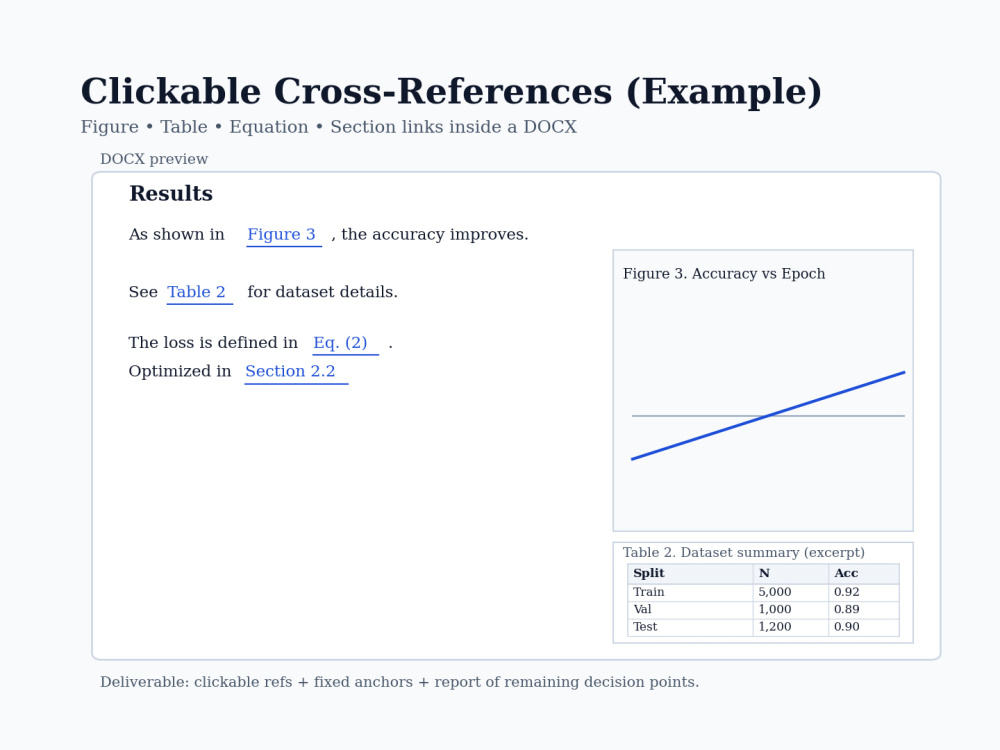The image size is (1000, 750).
Task: Select the Table 2 caption text
Action: (744, 552)
